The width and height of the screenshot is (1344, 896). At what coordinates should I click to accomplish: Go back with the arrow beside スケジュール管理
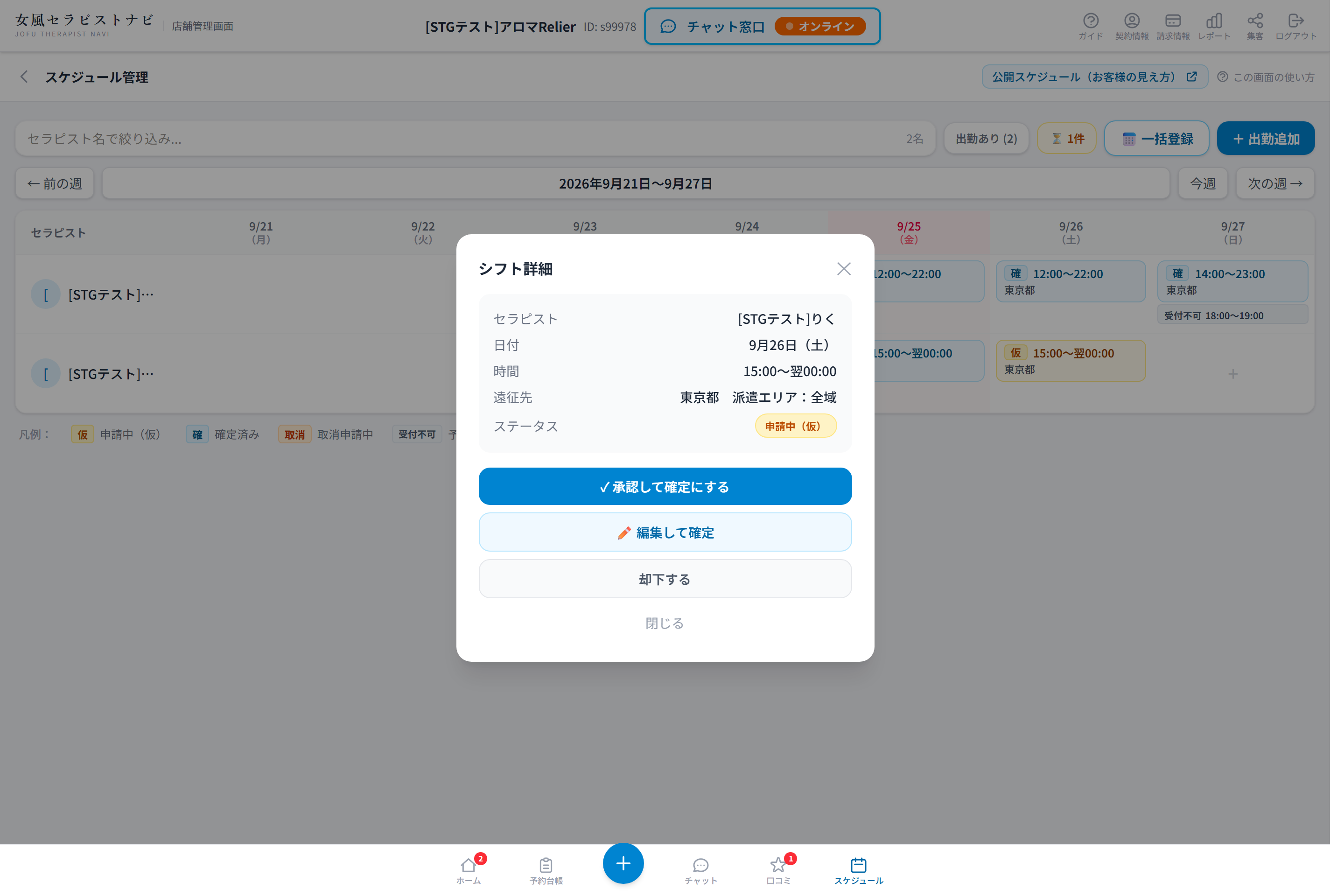24,77
